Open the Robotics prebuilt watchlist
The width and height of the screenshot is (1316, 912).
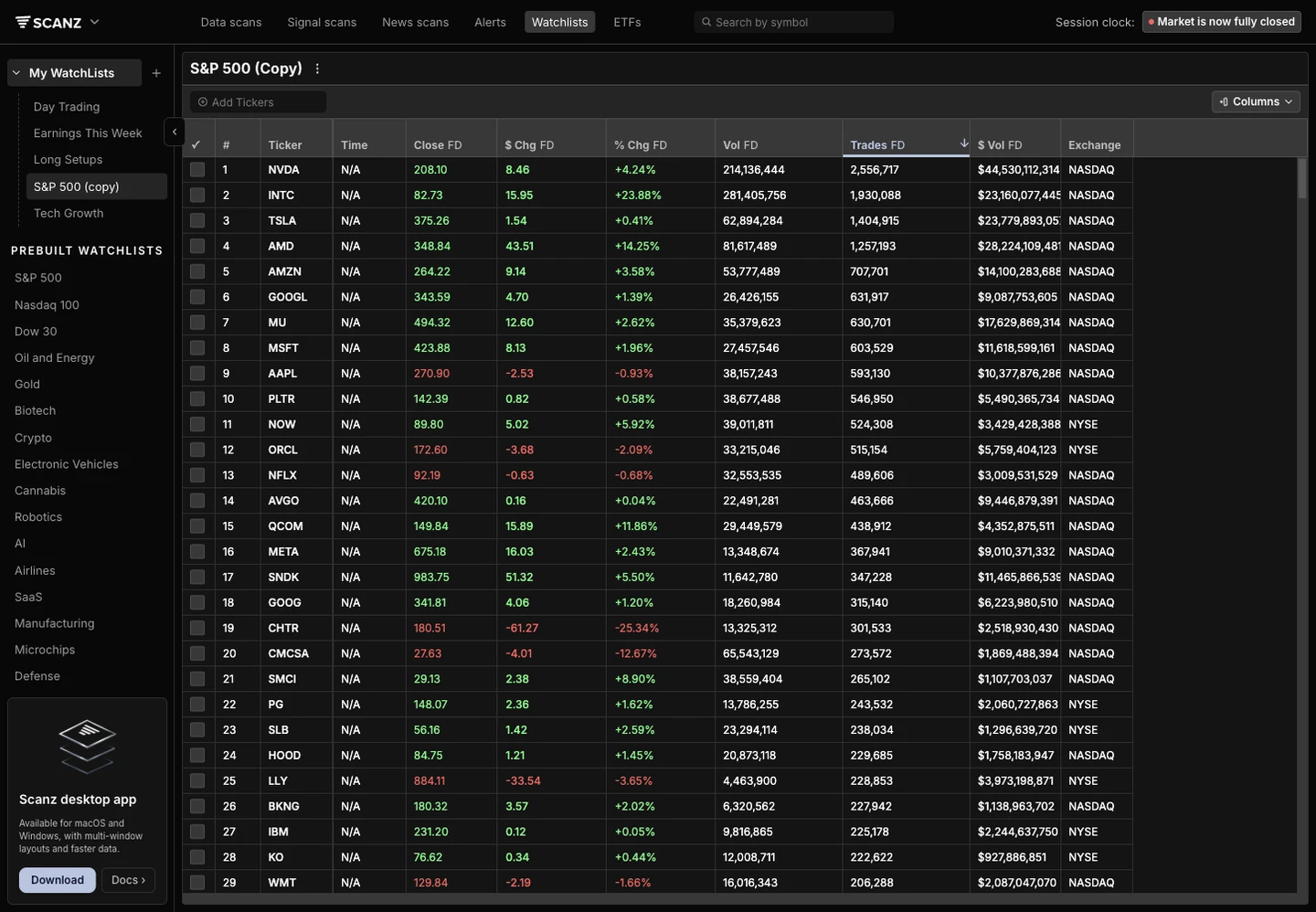[x=38, y=517]
